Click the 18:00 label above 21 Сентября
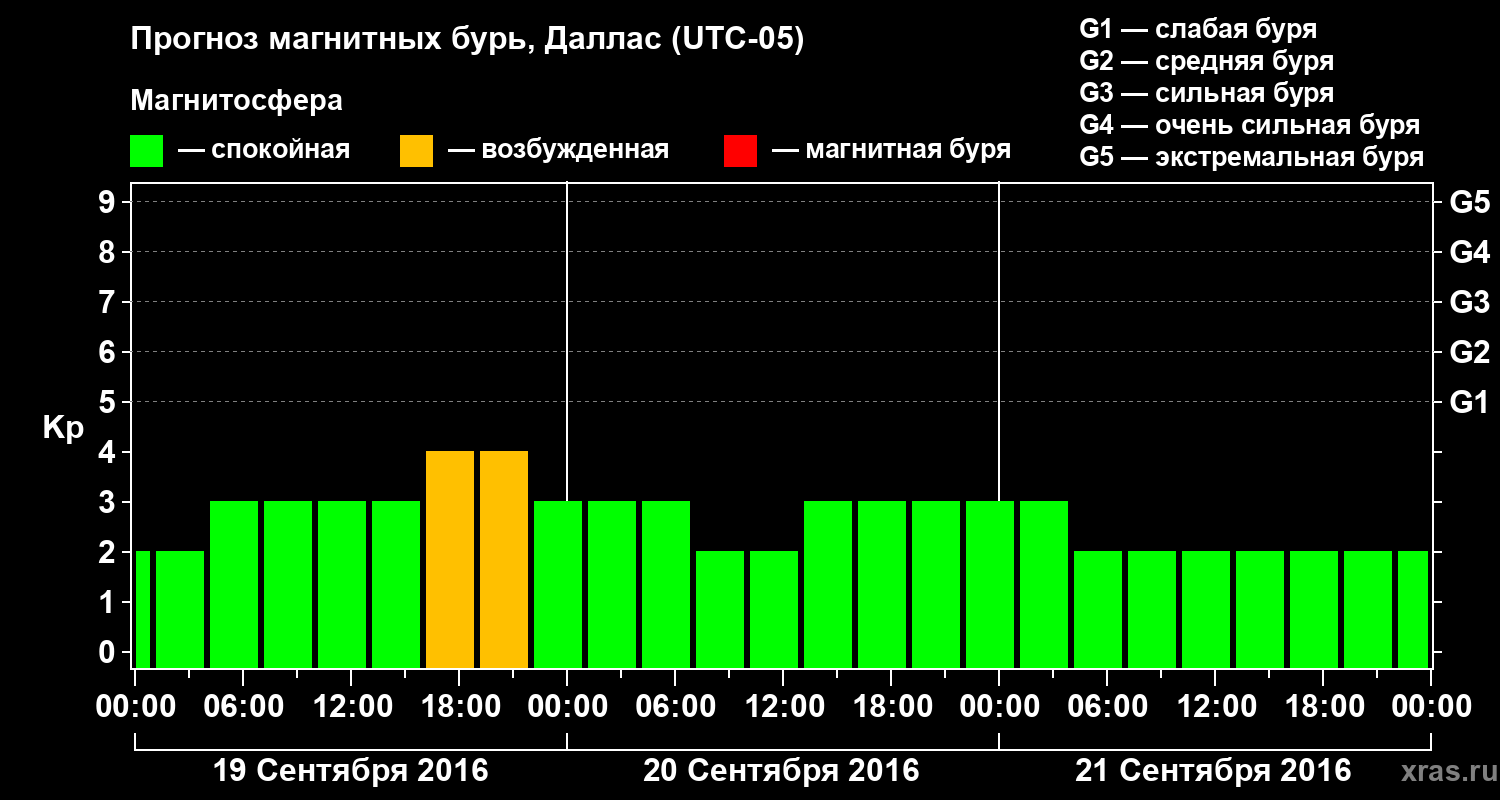The width and height of the screenshot is (1500, 800). coord(1323,707)
